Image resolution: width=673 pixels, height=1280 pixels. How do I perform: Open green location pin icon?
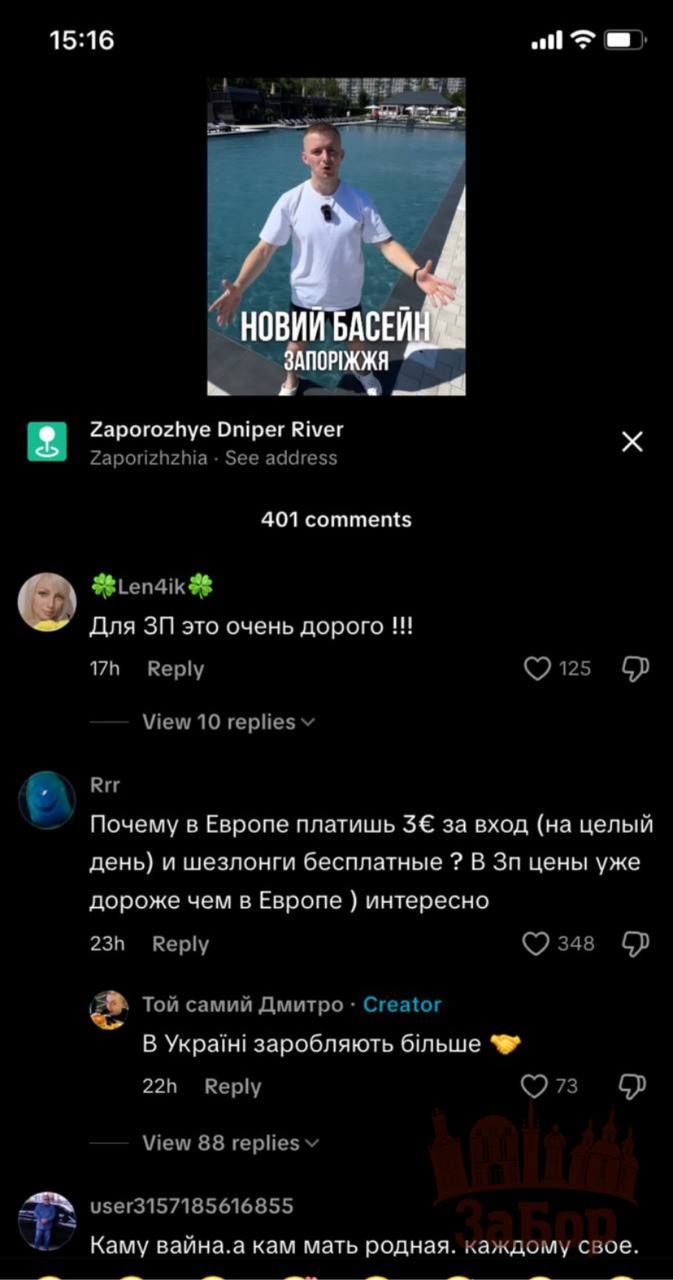click(47, 442)
